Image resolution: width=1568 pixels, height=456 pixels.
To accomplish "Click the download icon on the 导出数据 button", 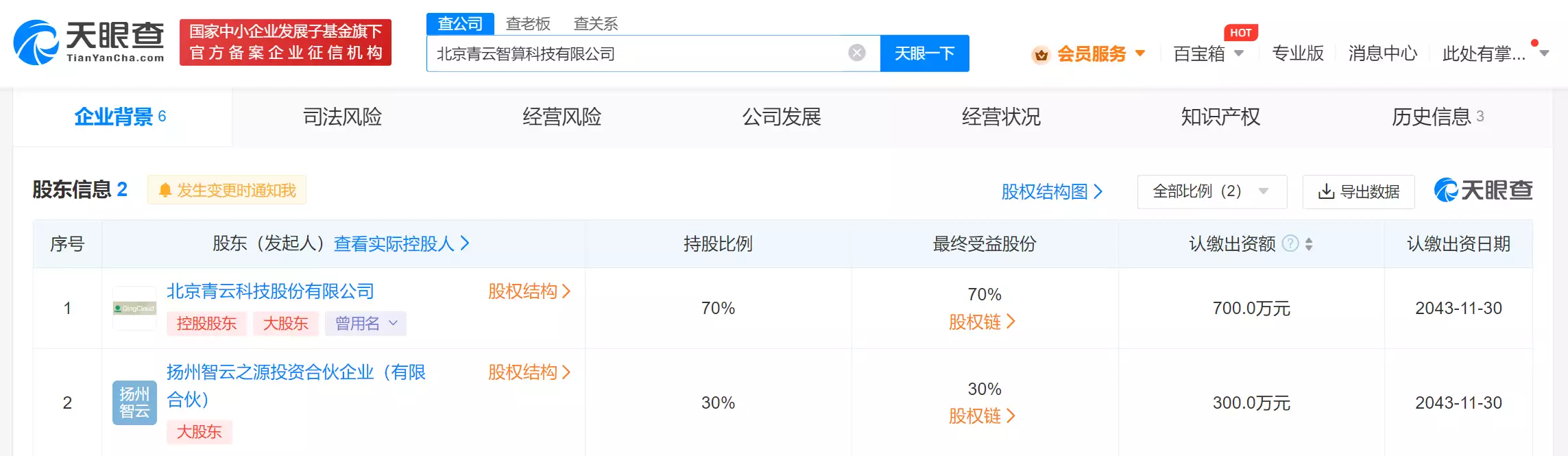I will [x=1326, y=191].
